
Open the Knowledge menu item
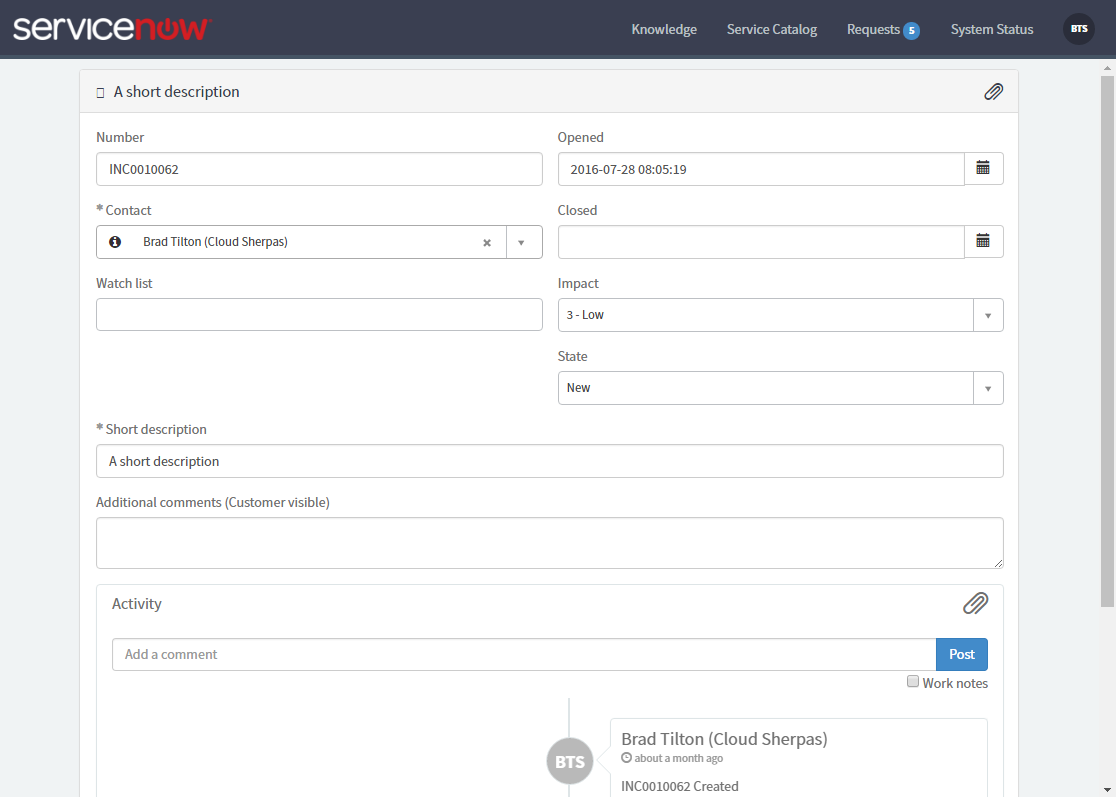[x=663, y=29]
